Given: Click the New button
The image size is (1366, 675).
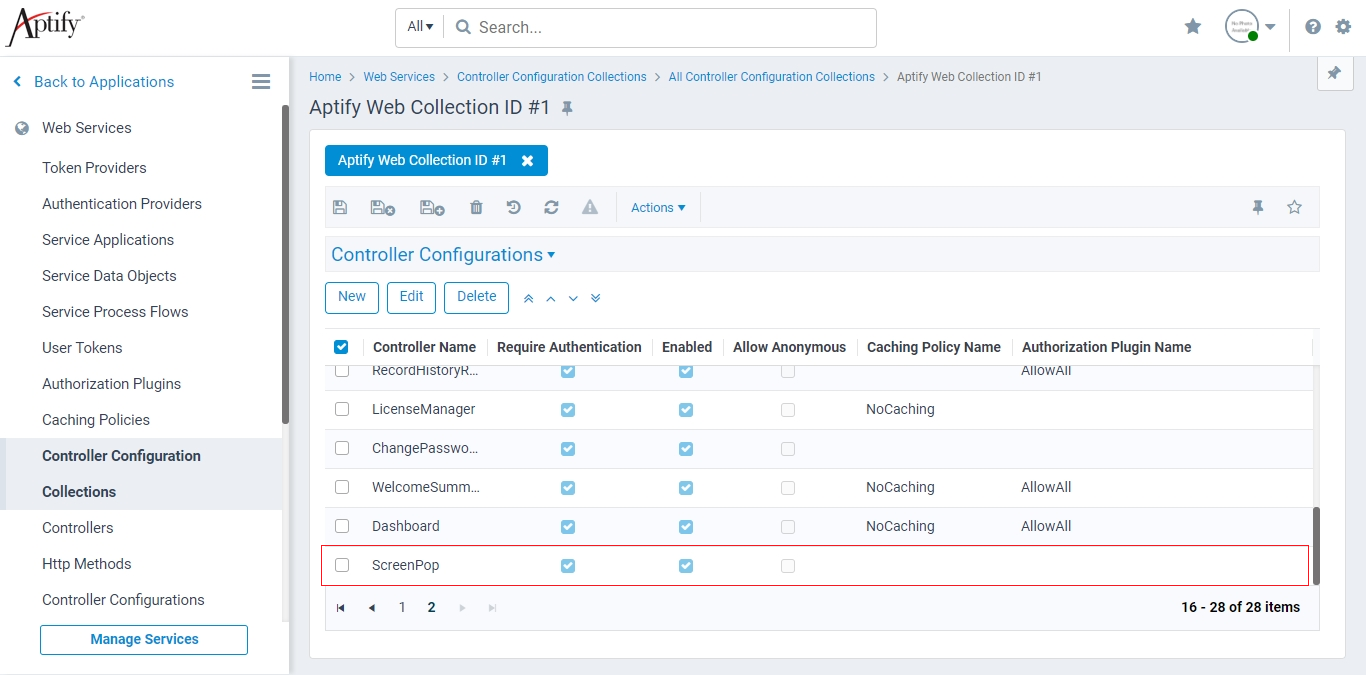Looking at the screenshot, I should click(x=352, y=297).
